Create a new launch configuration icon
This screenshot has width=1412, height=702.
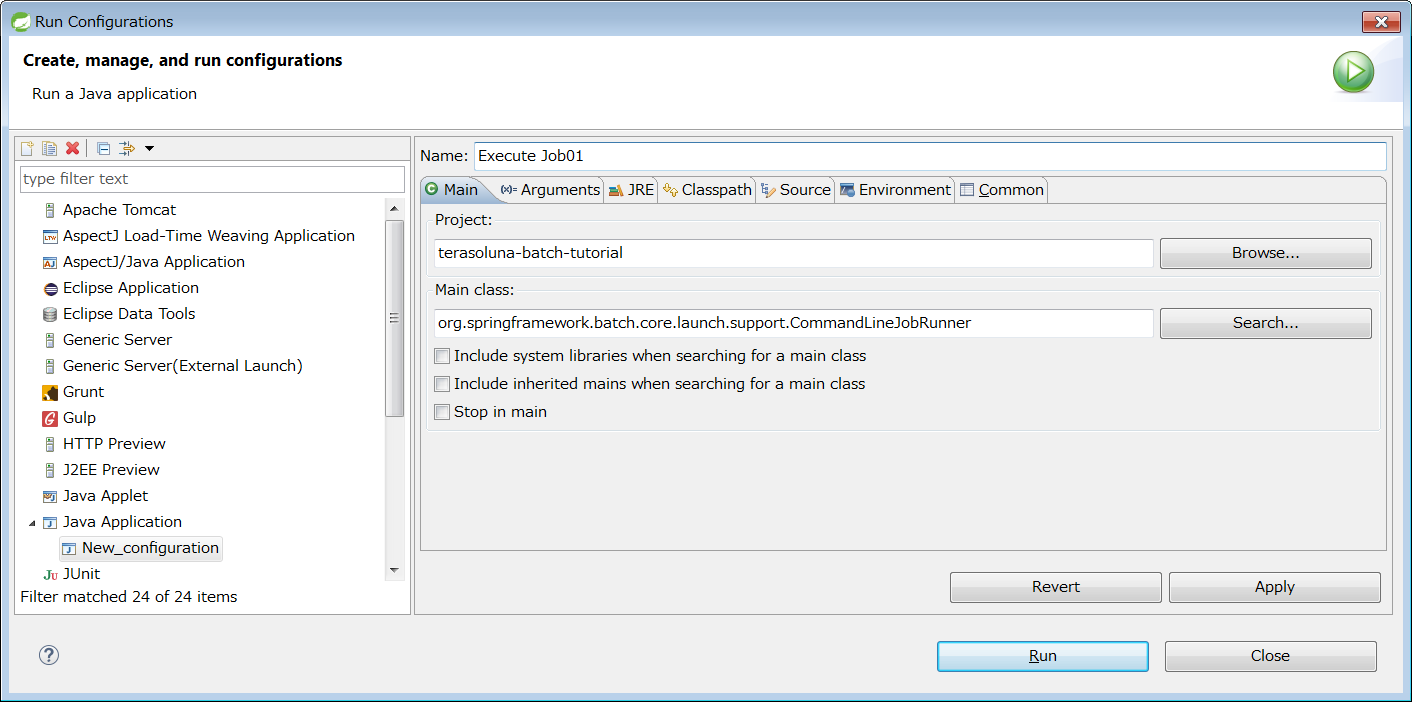point(27,148)
